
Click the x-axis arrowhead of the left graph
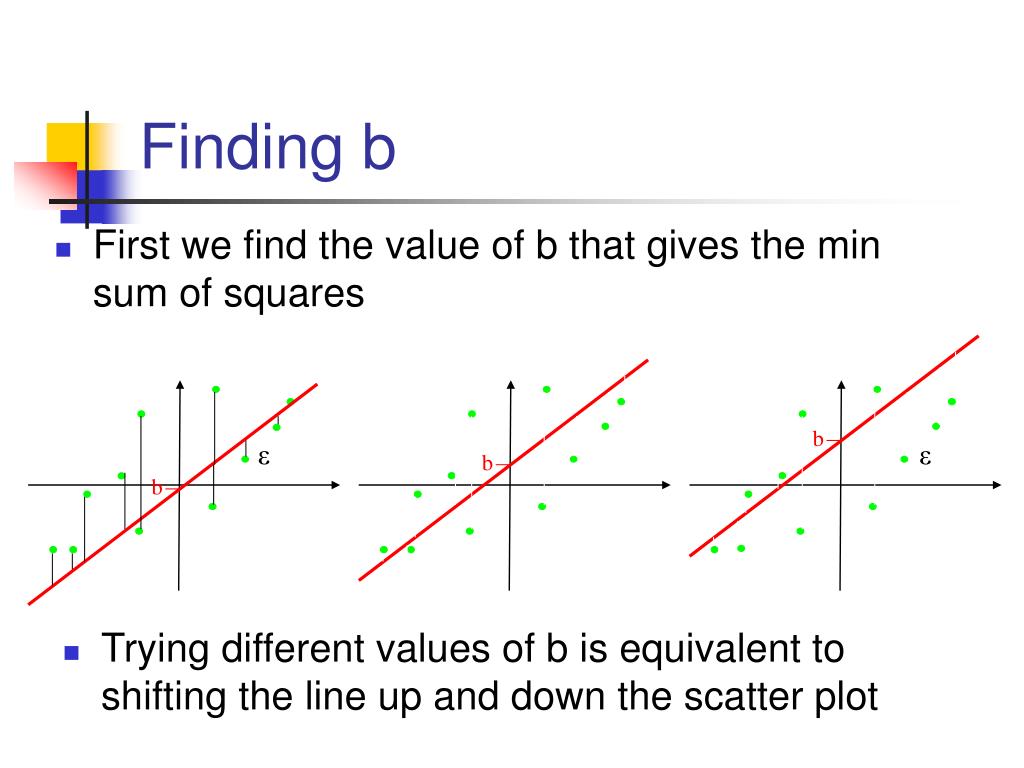[336, 485]
